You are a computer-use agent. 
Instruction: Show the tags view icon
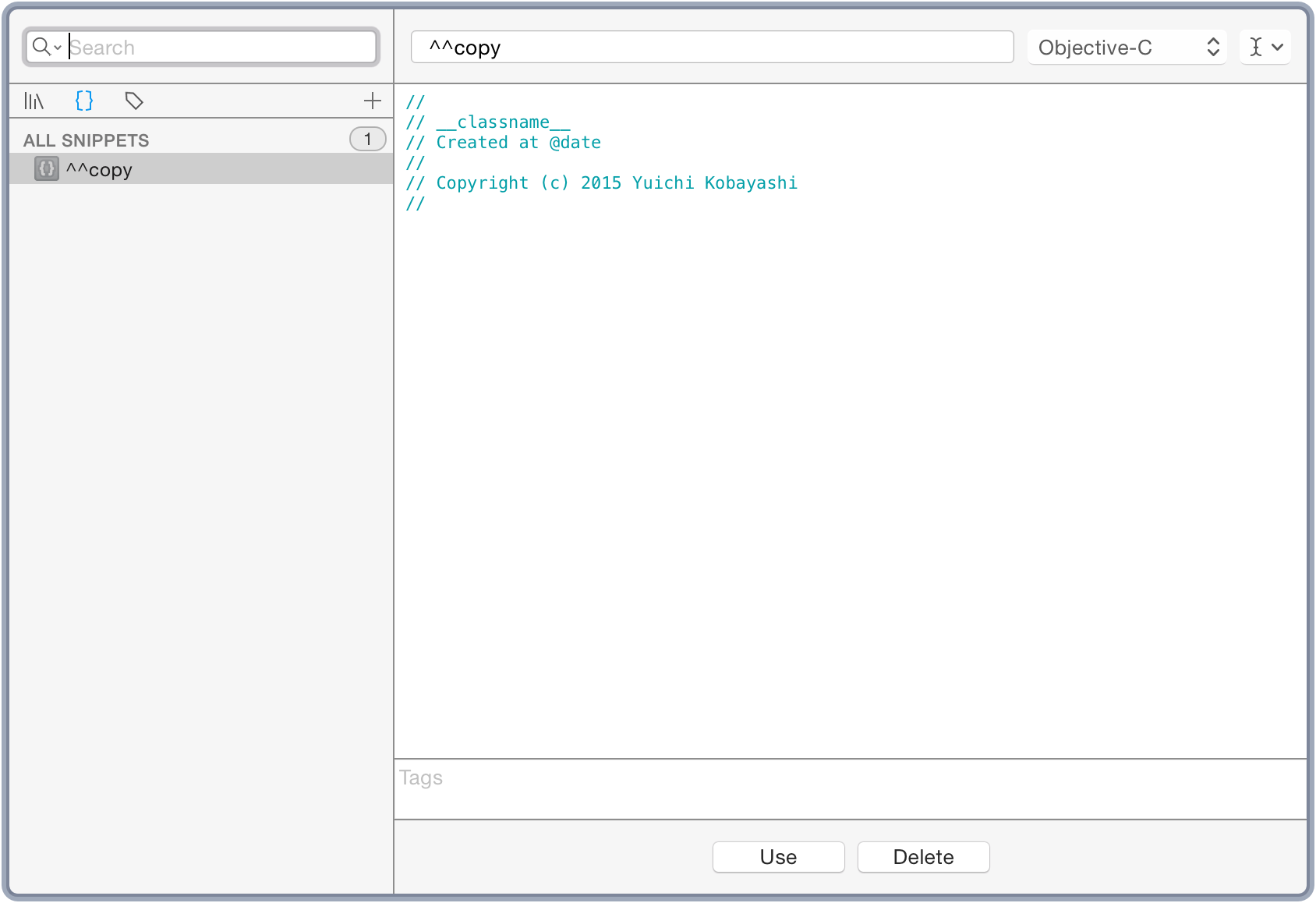(134, 101)
